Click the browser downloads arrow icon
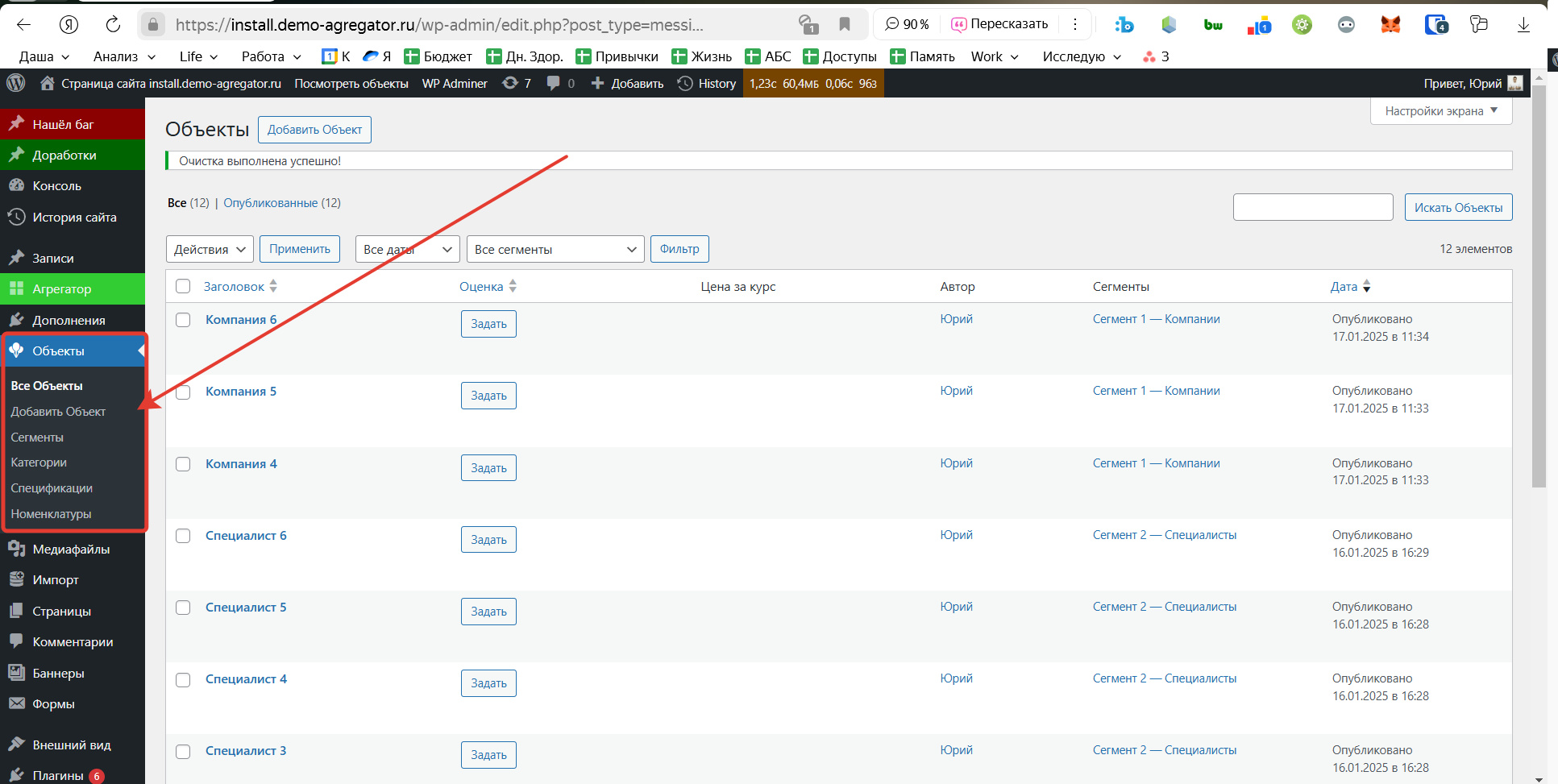This screenshot has width=1558, height=784. point(1523,24)
